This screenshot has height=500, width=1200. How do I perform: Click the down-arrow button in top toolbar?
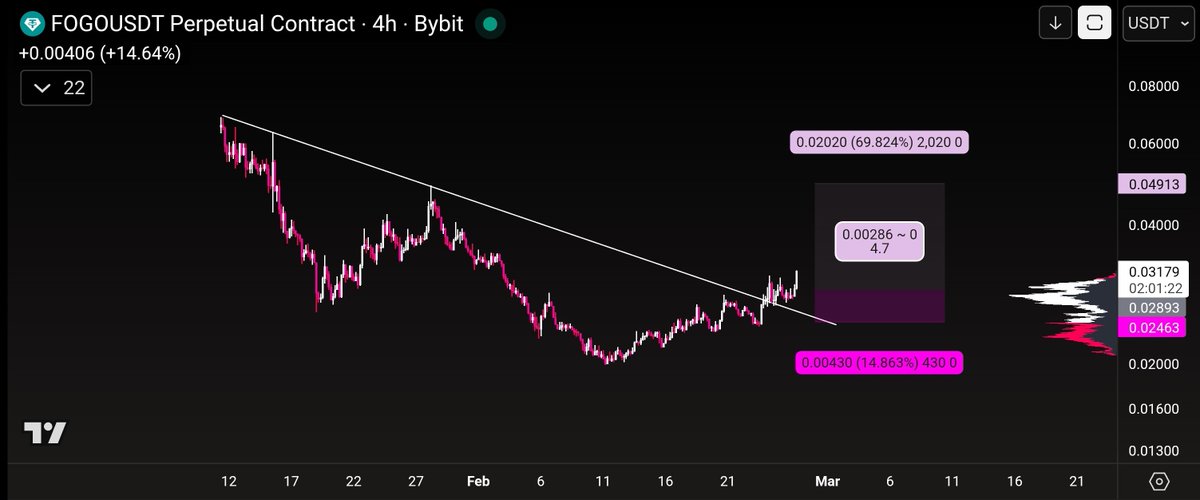pyautogui.click(x=1055, y=22)
